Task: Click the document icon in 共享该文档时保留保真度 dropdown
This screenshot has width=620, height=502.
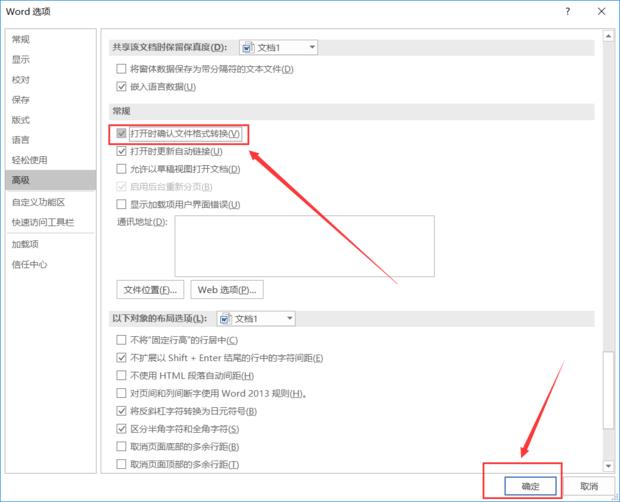Action: tap(247, 47)
